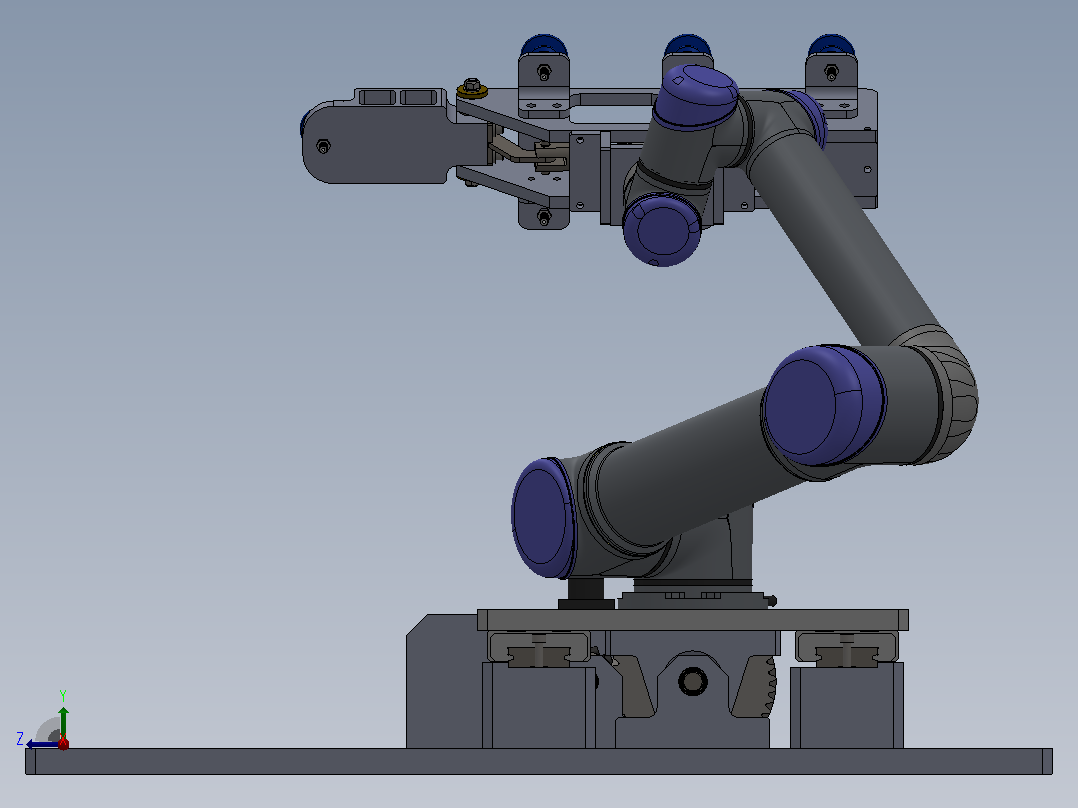Click the blue Z axis arrow of the triad
This screenshot has height=808, width=1078.
coord(41,744)
